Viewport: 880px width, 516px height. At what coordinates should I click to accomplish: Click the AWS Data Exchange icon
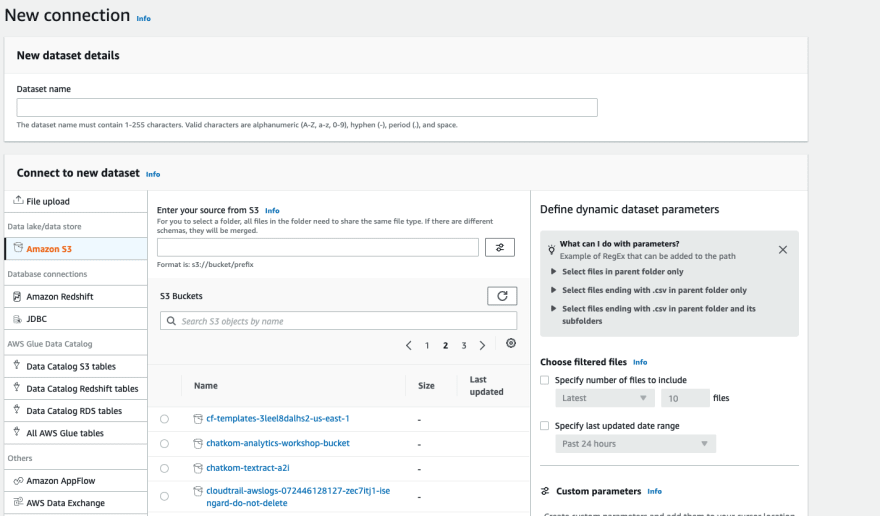[18, 502]
